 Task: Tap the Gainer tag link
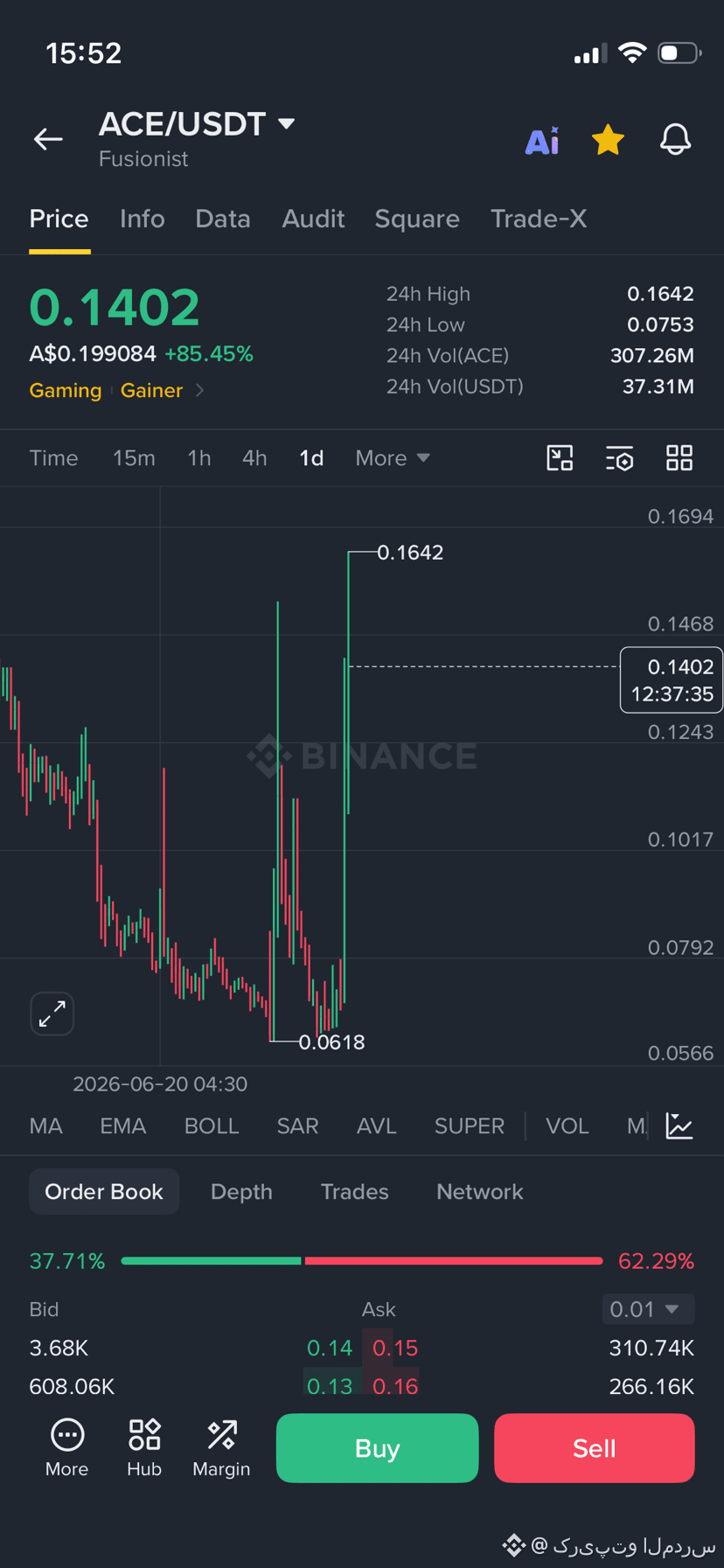[x=151, y=390]
